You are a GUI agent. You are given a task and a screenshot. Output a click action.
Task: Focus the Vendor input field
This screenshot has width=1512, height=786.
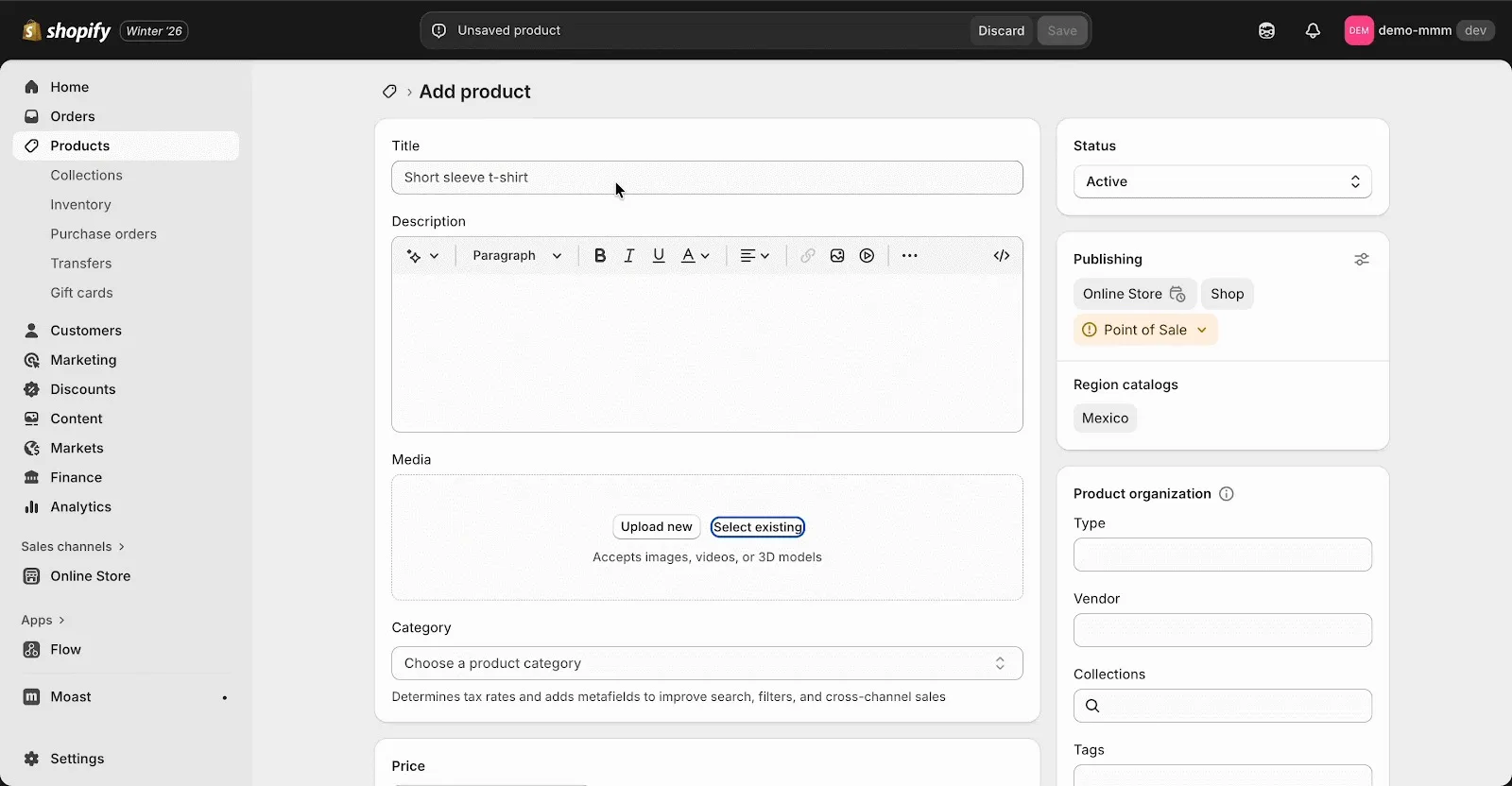(1223, 630)
